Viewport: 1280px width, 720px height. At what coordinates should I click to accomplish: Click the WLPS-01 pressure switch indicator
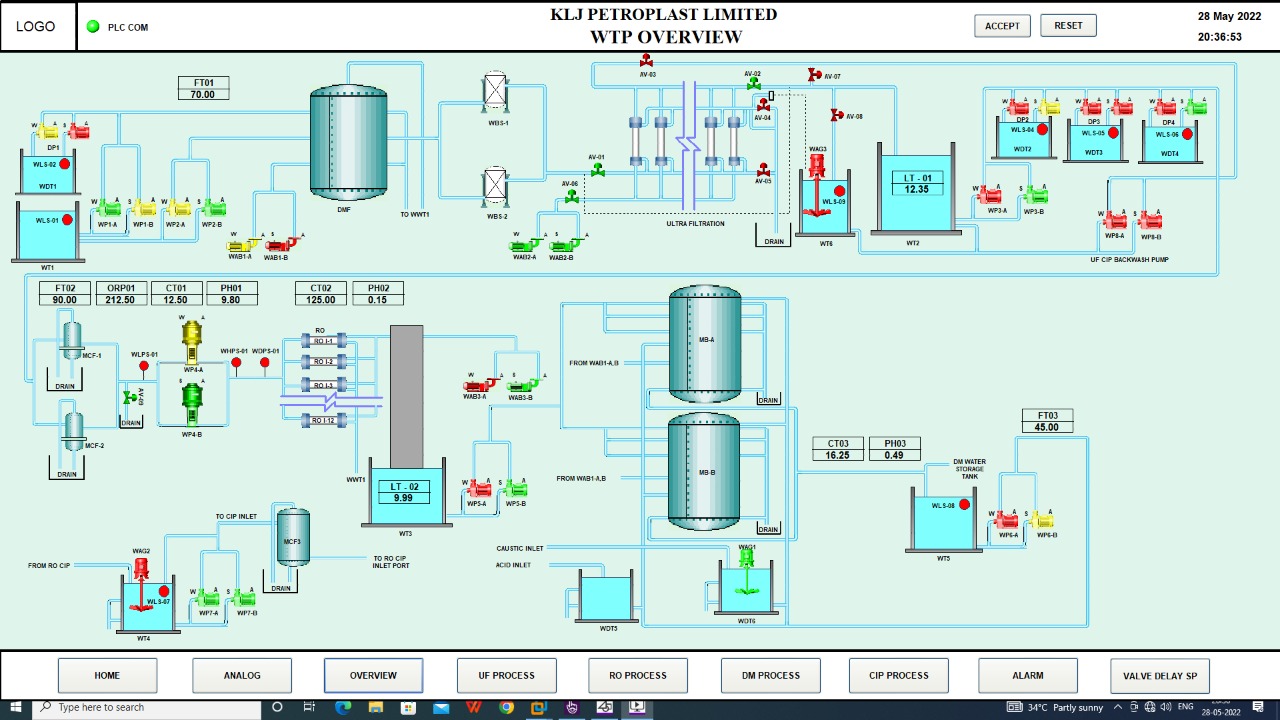pos(144,367)
